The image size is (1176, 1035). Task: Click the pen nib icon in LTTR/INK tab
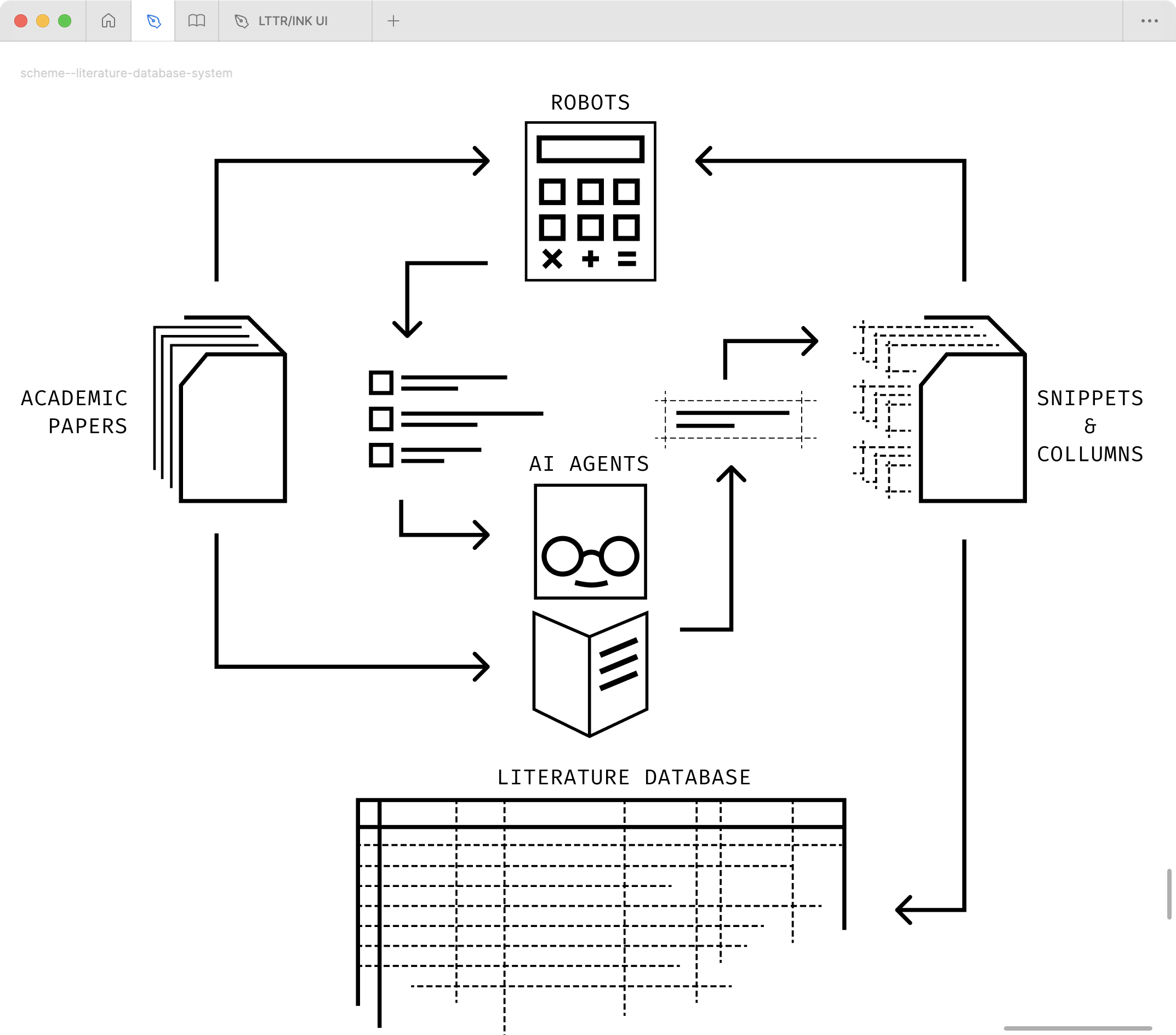pyautogui.click(x=242, y=21)
